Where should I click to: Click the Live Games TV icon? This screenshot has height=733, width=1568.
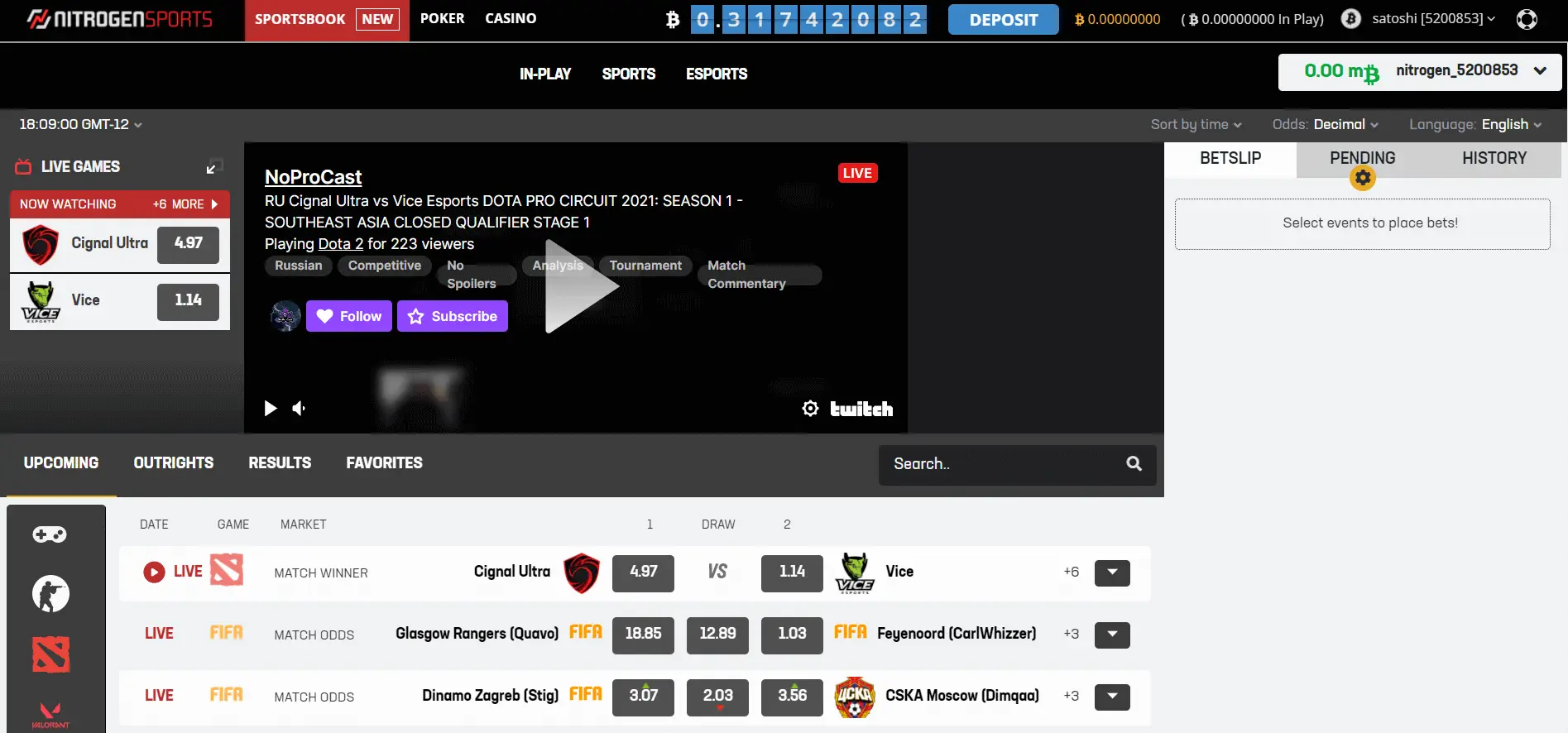[x=23, y=166]
